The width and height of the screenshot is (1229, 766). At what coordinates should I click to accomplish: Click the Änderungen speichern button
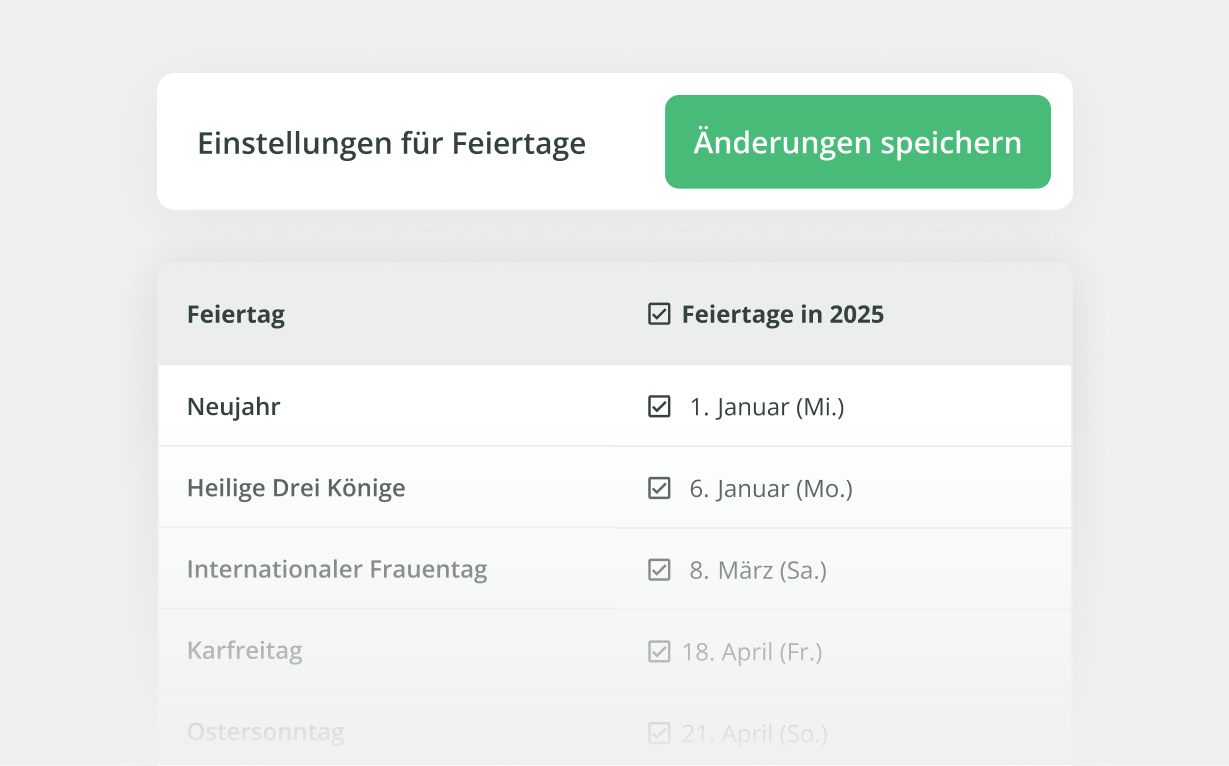[x=857, y=142]
